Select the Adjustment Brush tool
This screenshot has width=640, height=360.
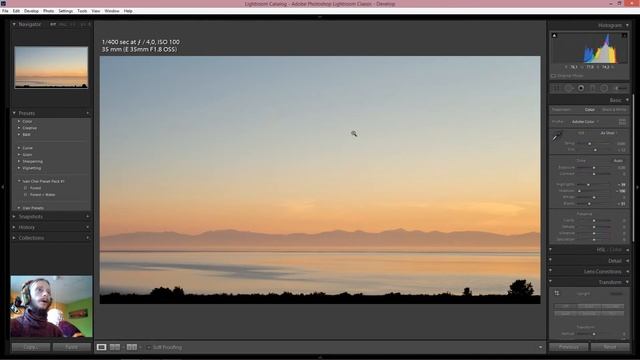point(621,88)
